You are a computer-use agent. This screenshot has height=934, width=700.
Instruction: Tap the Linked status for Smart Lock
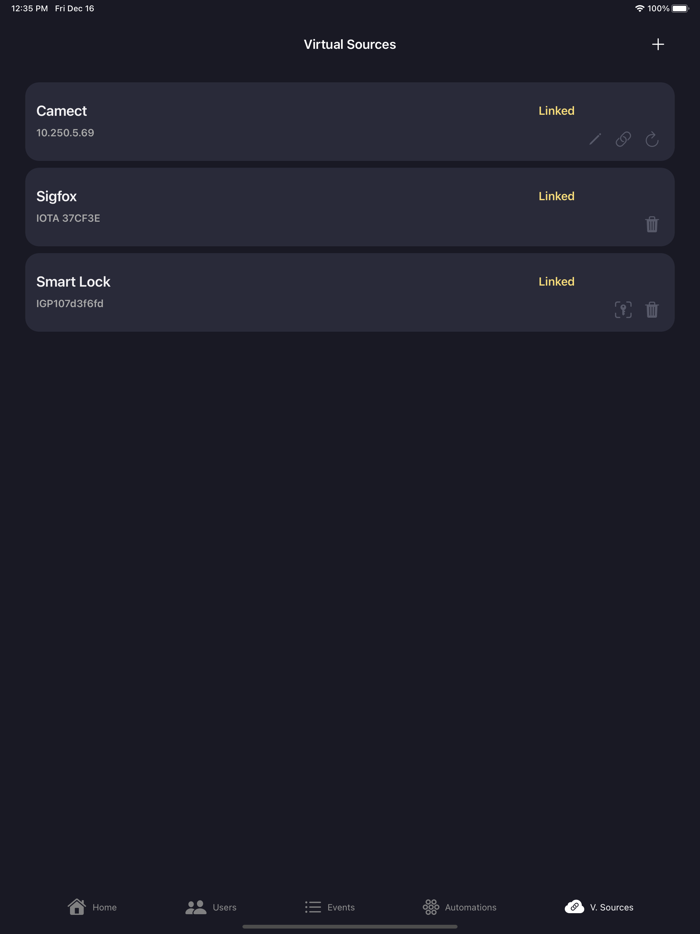(x=556, y=282)
